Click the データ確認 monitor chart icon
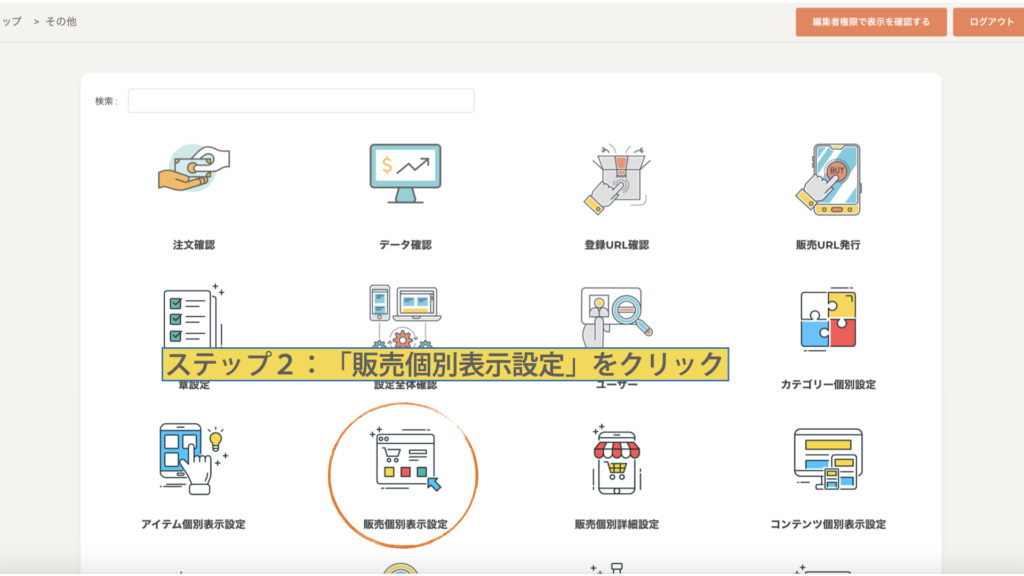Image resolution: width=1024 pixels, height=576 pixels. (x=404, y=173)
